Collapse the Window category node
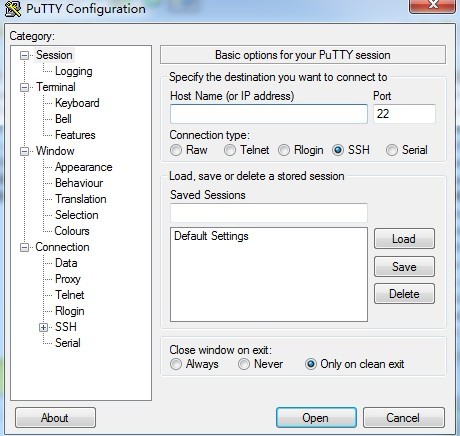Image resolution: width=460 pixels, height=436 pixels. pyautogui.click(x=24, y=151)
